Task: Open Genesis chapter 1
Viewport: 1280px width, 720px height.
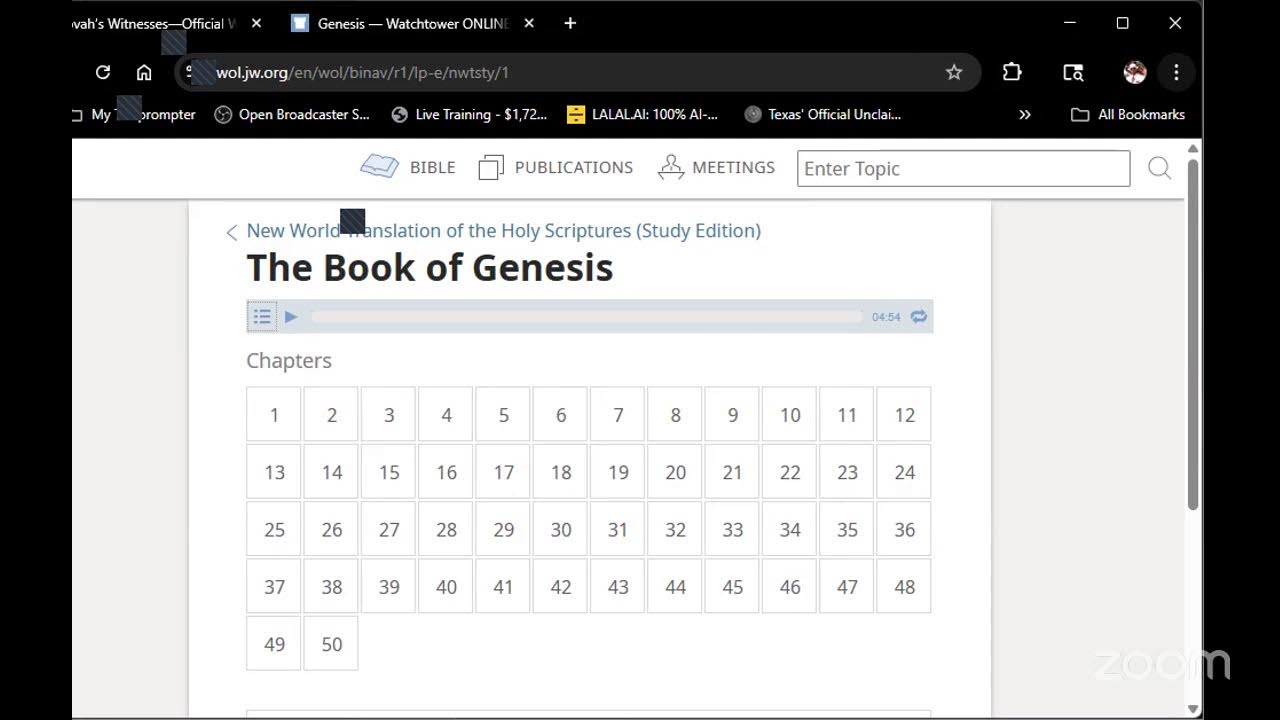Action: pyautogui.click(x=274, y=415)
